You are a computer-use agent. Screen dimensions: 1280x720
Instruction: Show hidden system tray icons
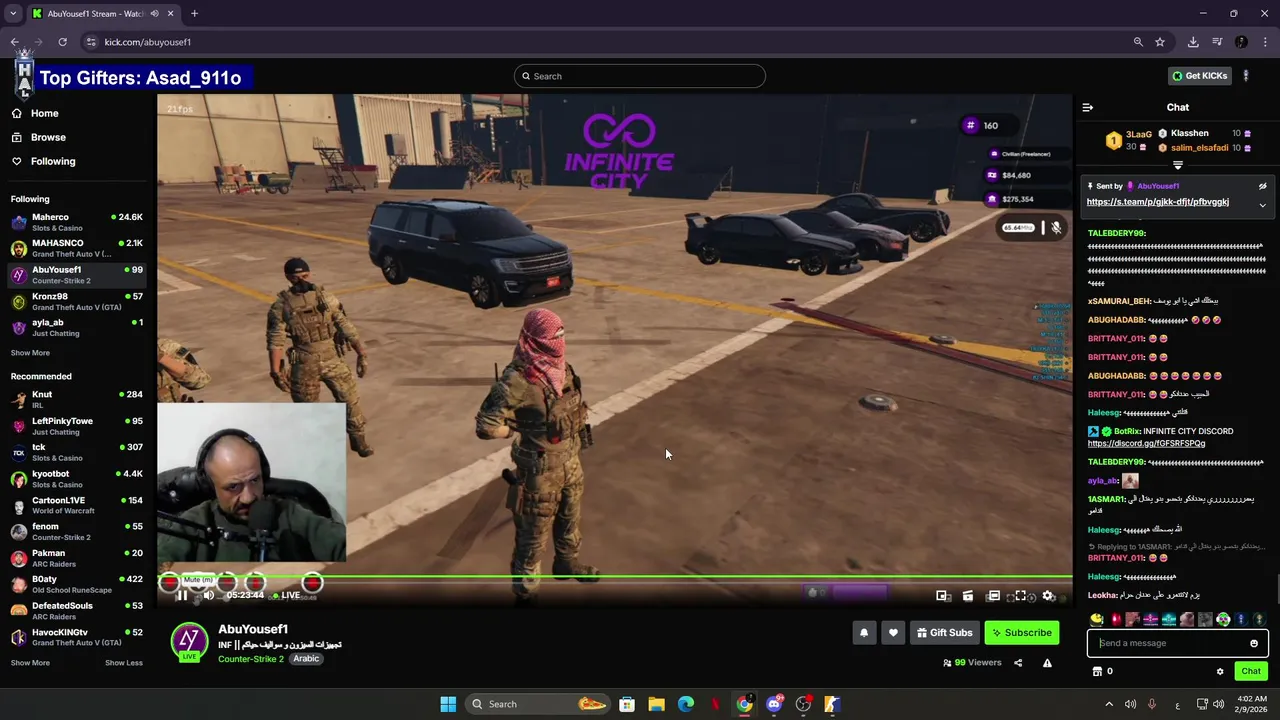click(1108, 704)
